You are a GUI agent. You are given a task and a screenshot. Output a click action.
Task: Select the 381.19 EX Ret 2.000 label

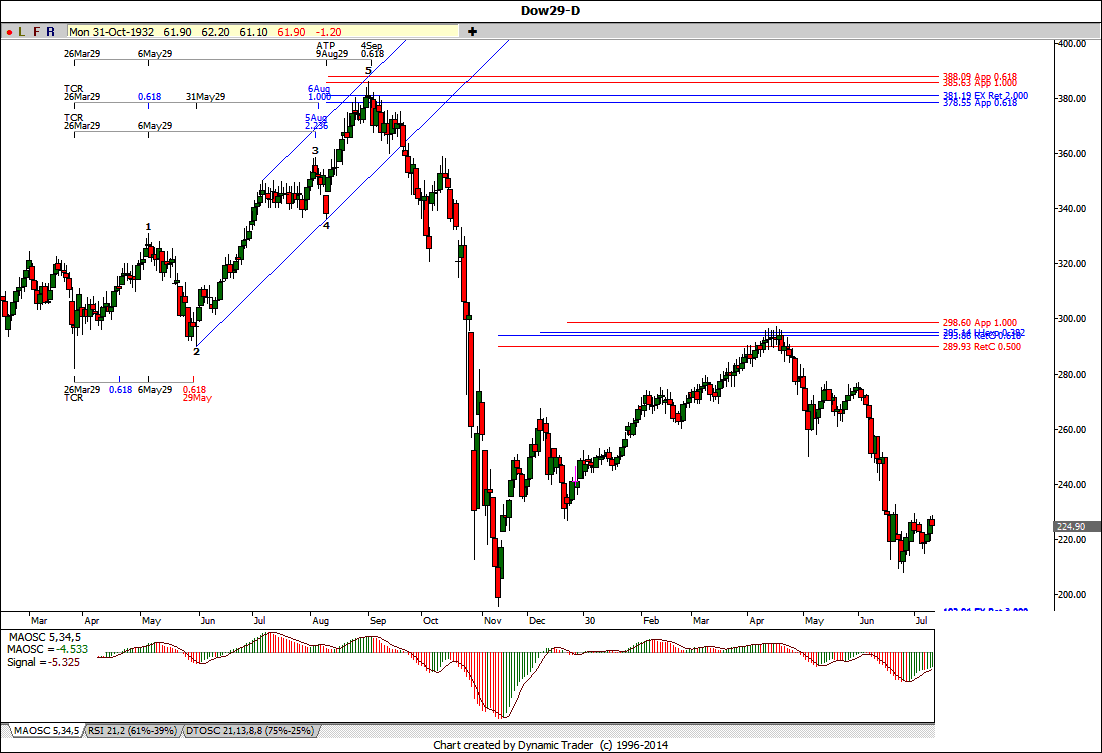pos(985,96)
